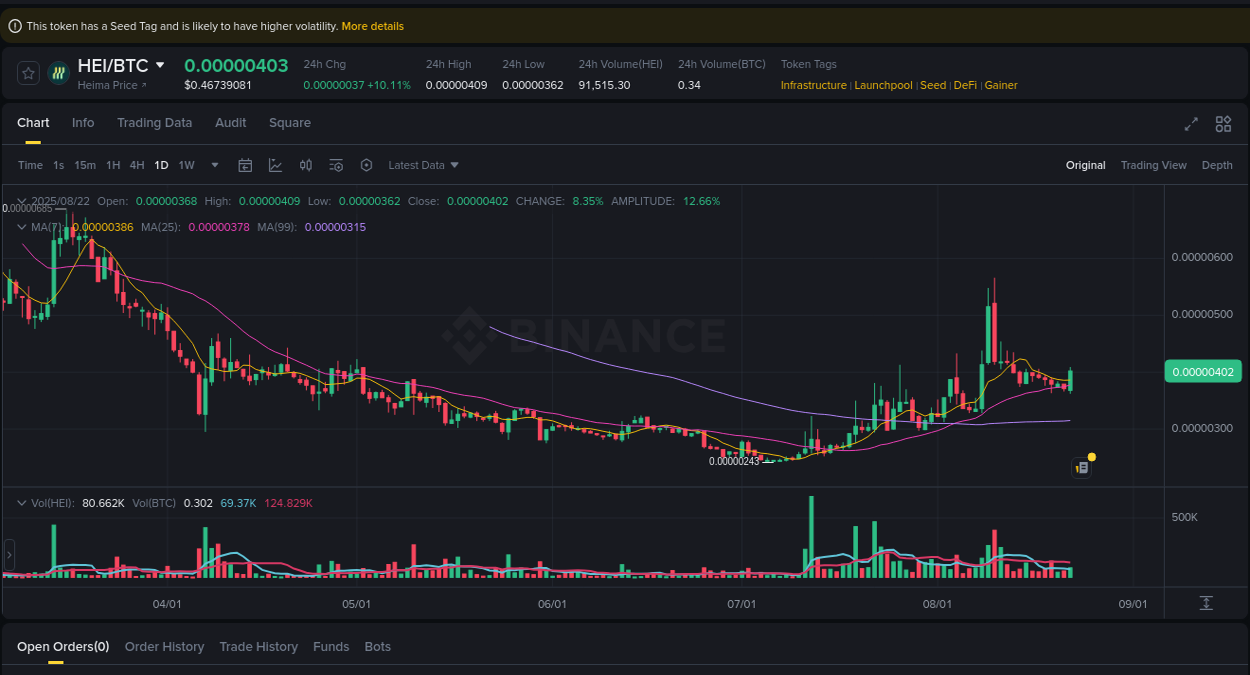Open the Latest Data dropdown
Image resolution: width=1250 pixels, height=675 pixels.
pyautogui.click(x=423, y=165)
